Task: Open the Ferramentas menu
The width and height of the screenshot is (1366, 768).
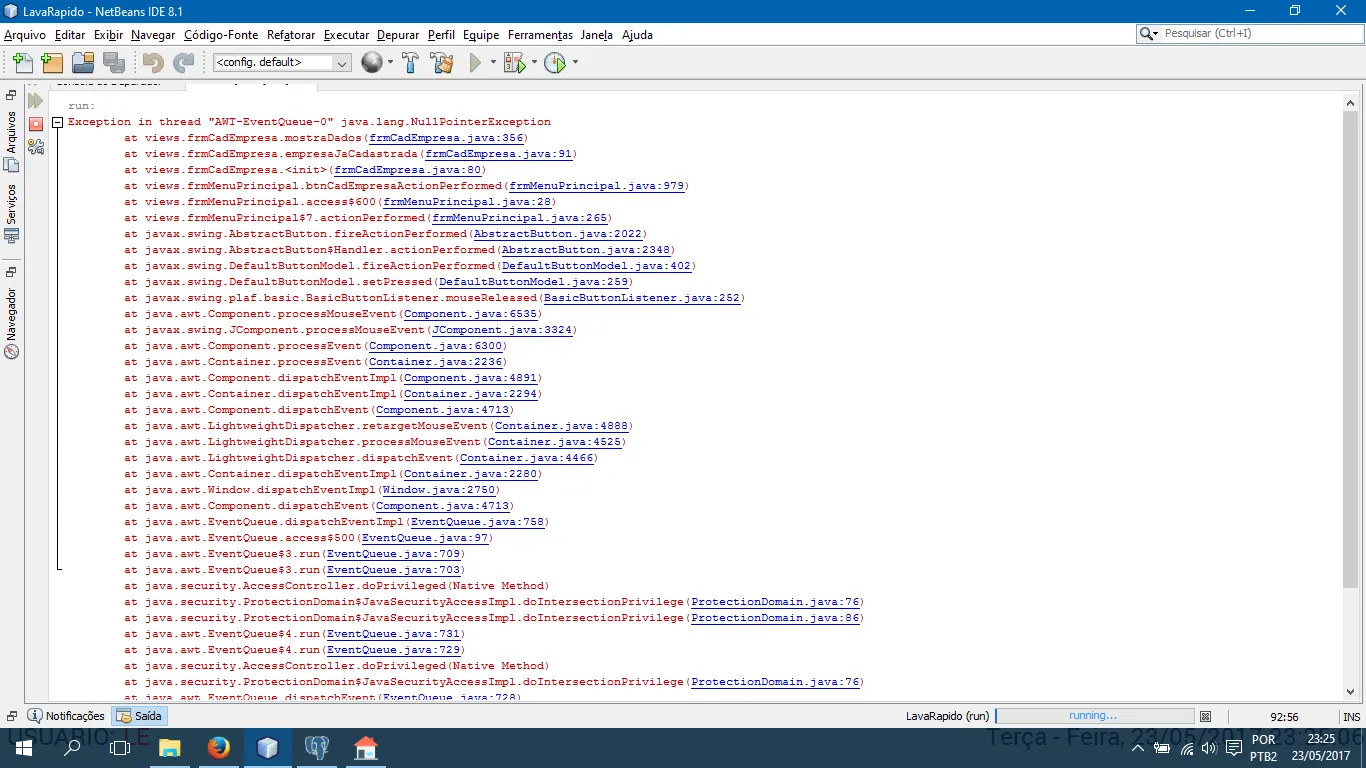Action: [540, 35]
